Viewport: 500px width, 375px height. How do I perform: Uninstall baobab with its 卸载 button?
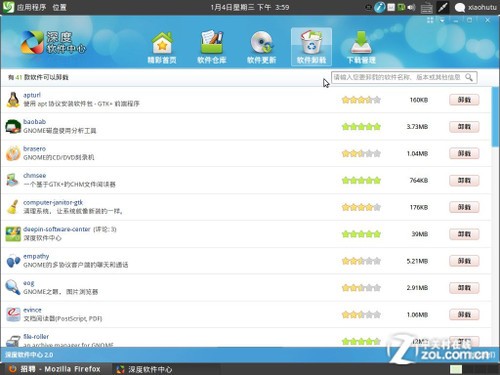coord(464,127)
